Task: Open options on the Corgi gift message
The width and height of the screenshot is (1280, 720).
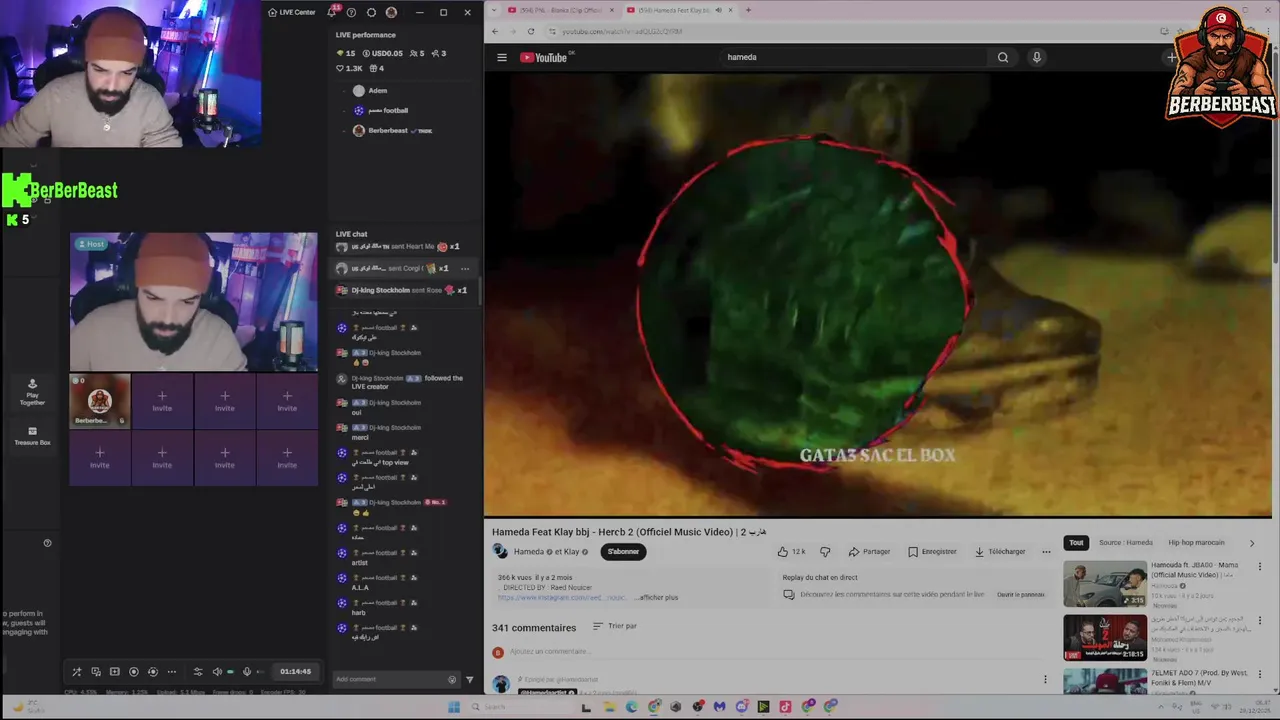Action: pyautogui.click(x=464, y=268)
